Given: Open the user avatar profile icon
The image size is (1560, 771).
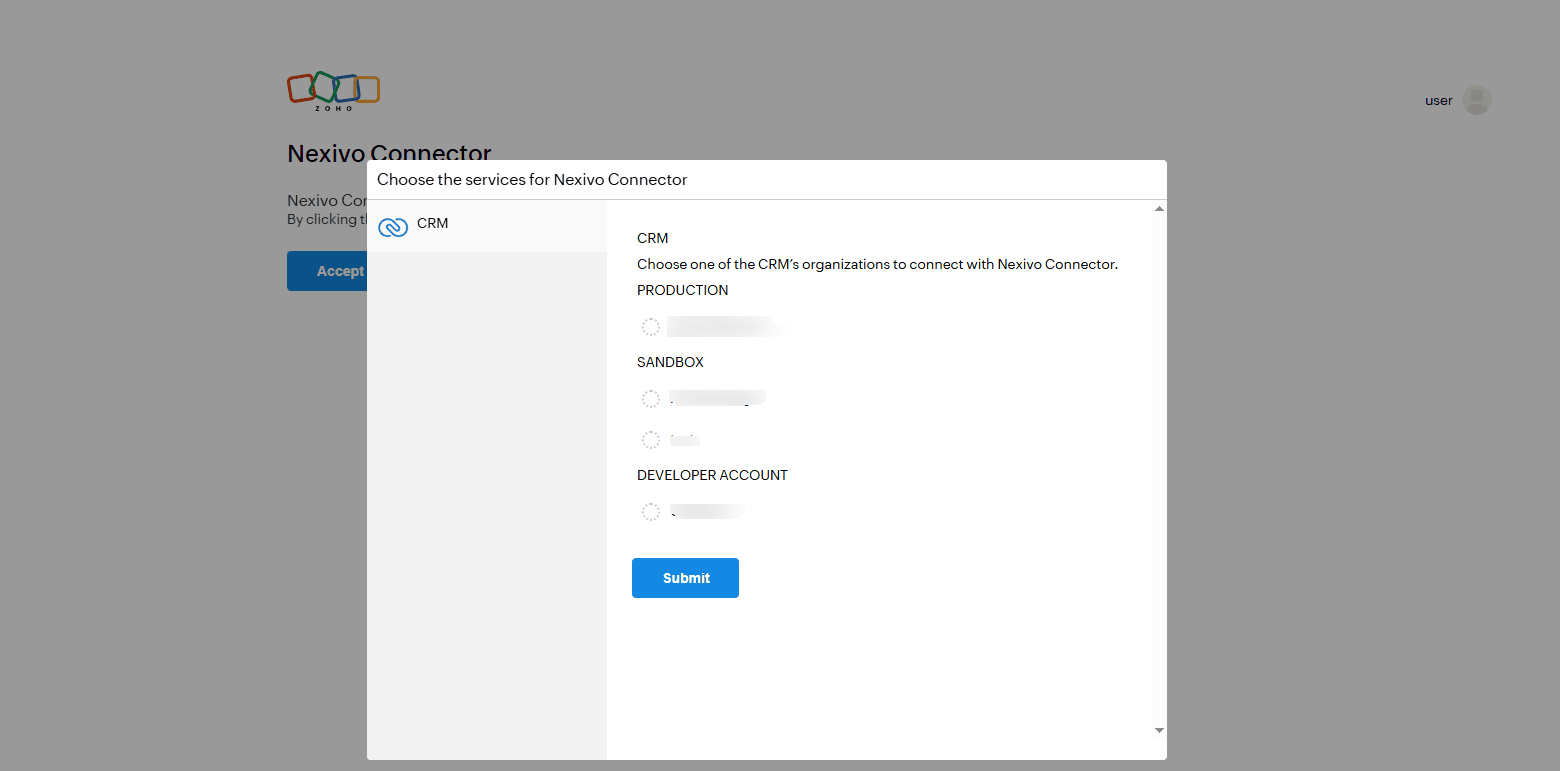Looking at the screenshot, I should click(1477, 100).
